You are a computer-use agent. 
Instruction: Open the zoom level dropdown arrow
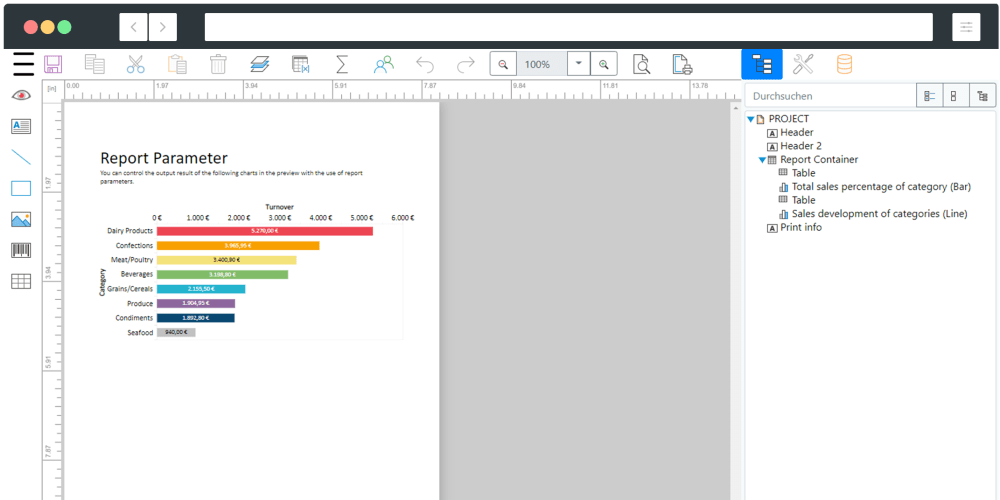coord(579,64)
